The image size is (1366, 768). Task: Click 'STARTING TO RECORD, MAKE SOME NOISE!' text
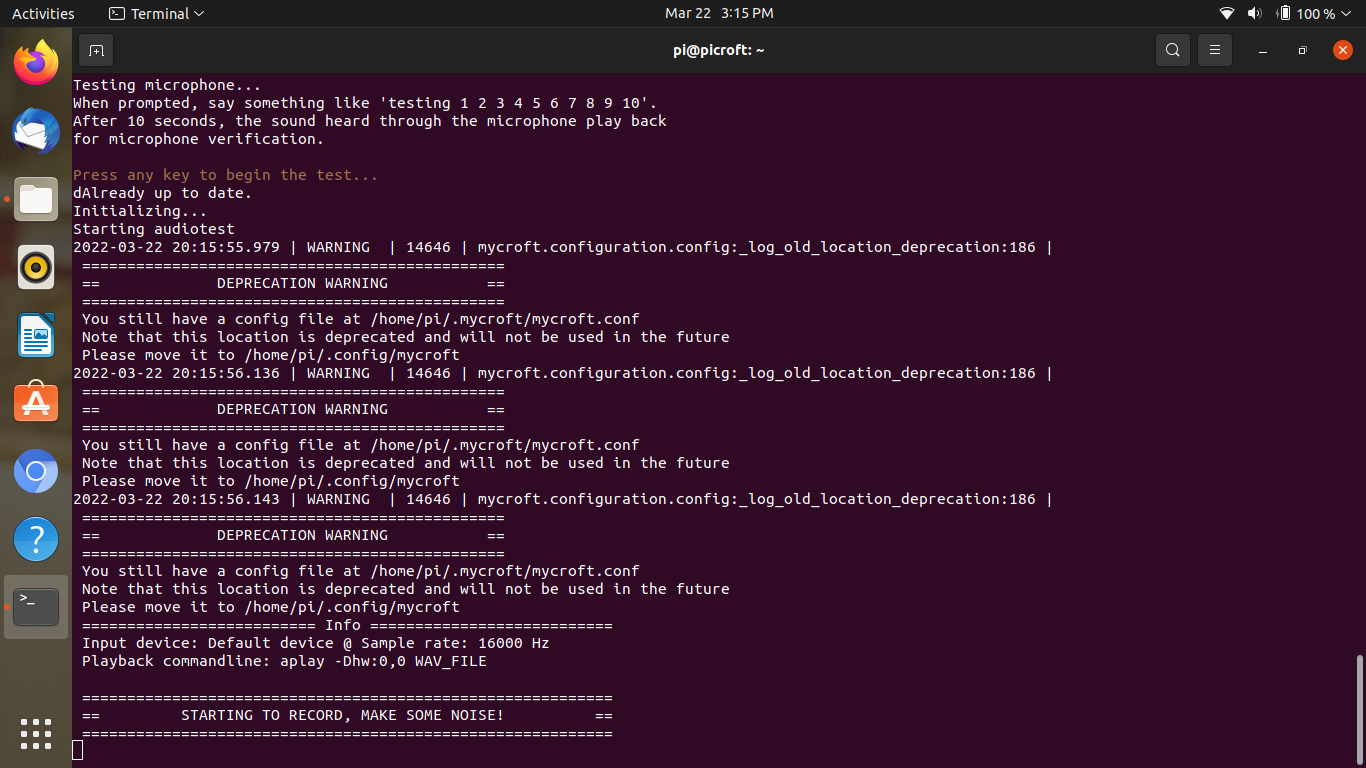[x=343, y=715]
